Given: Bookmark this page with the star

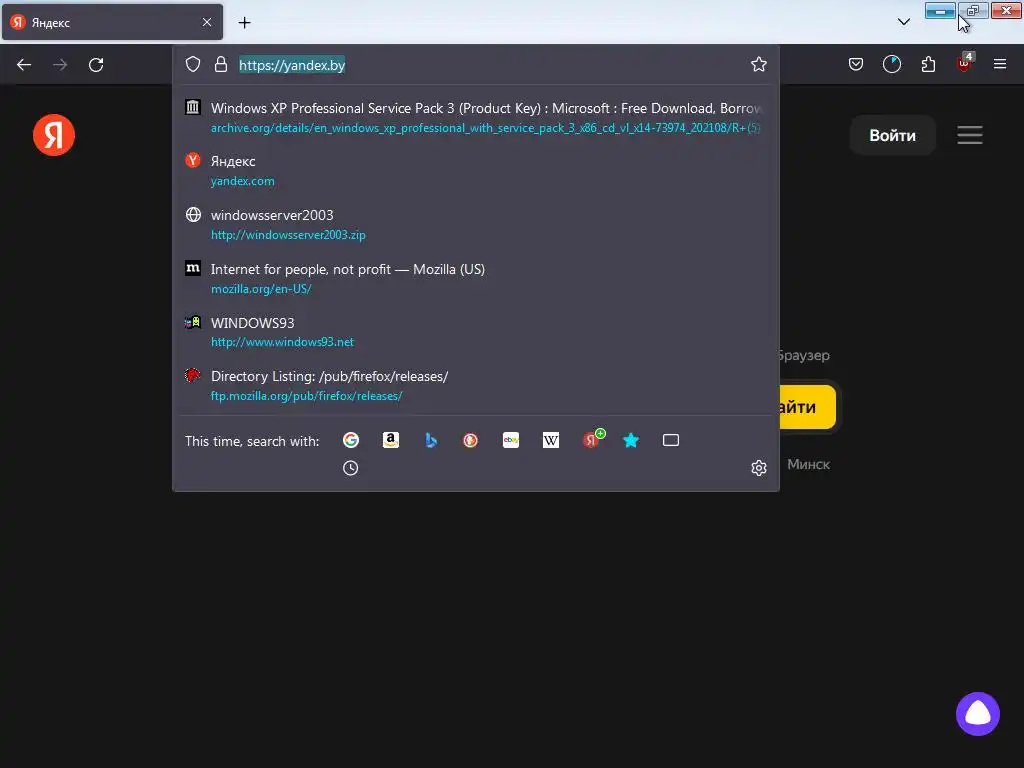Looking at the screenshot, I should [758, 64].
